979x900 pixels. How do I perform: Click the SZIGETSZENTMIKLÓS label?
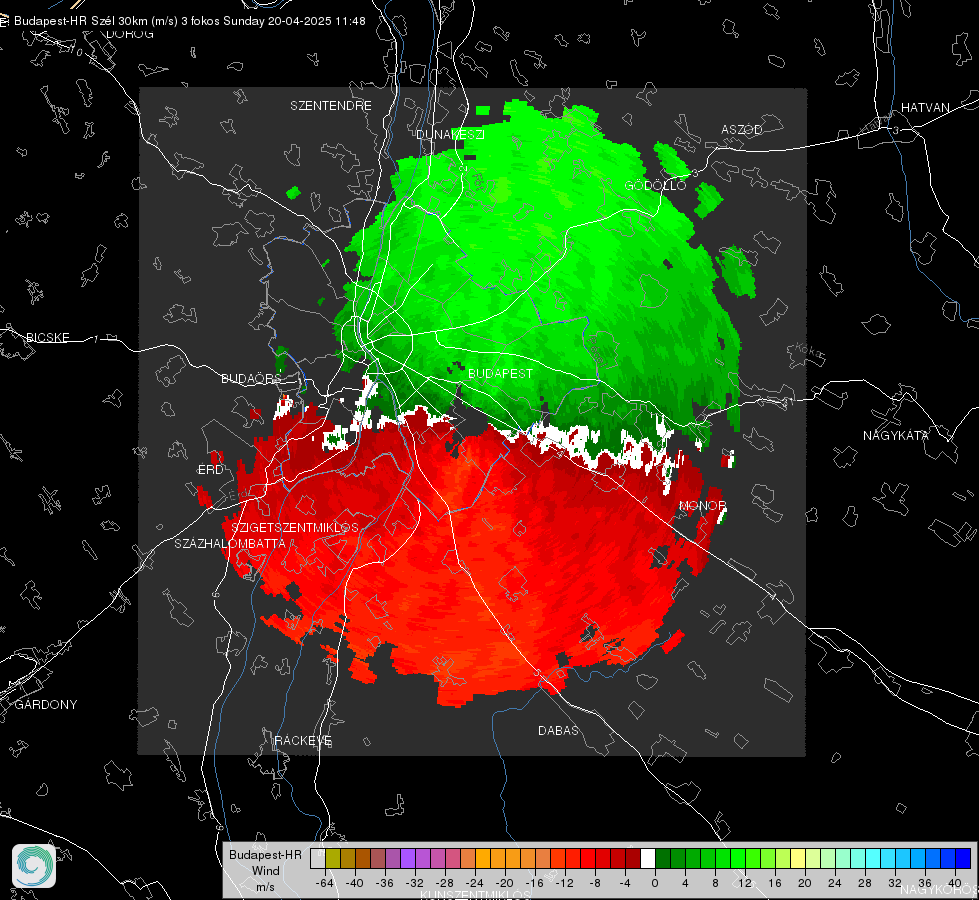295,528
